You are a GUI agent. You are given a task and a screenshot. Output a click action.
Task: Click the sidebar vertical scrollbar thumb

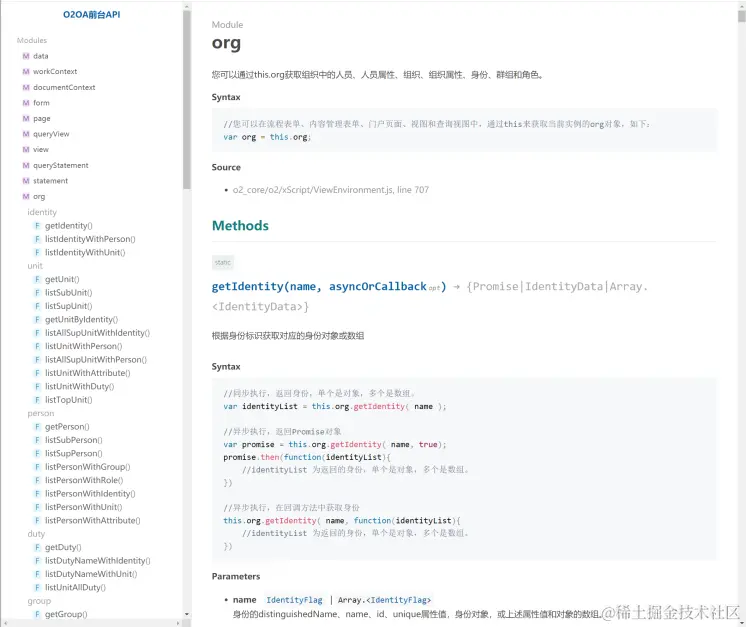186,100
